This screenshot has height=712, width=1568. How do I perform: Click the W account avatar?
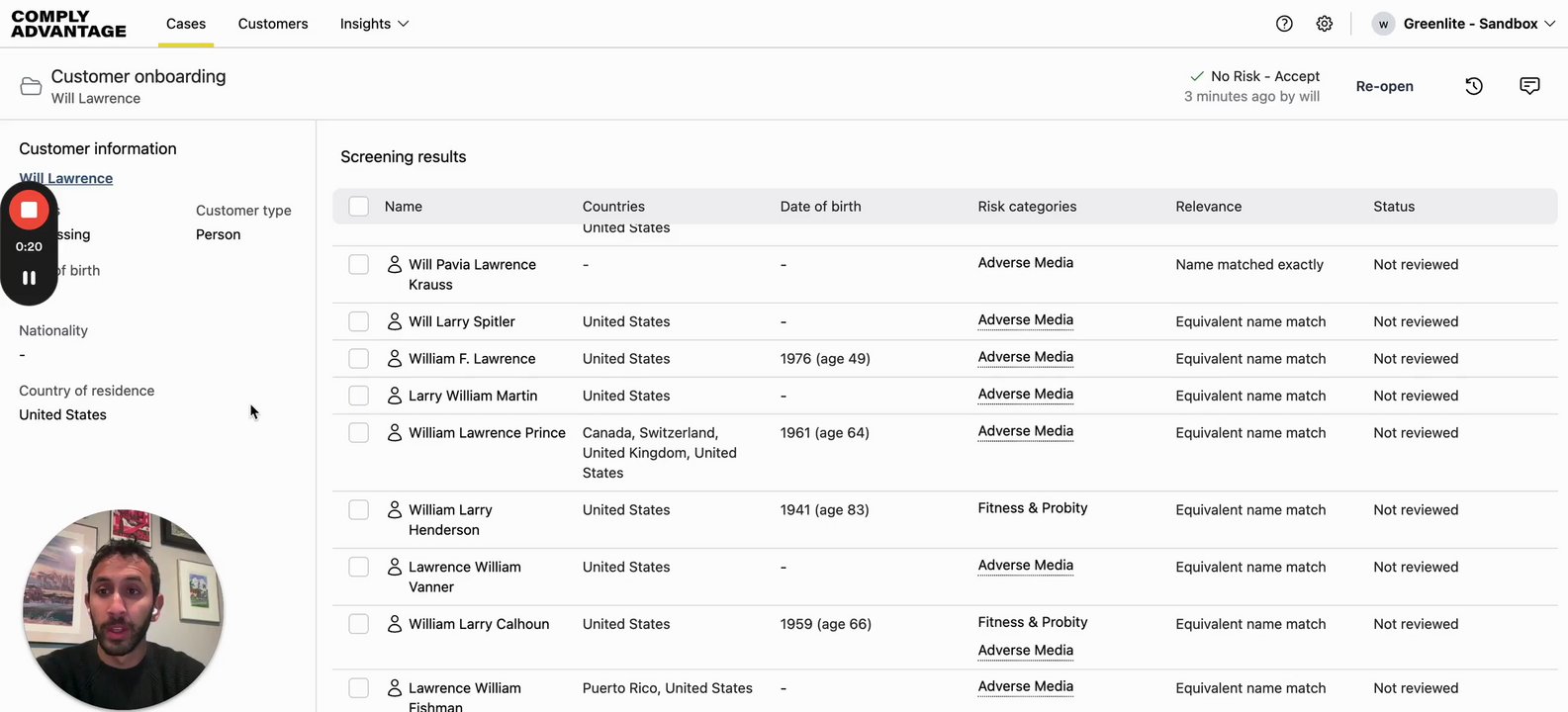(1383, 24)
